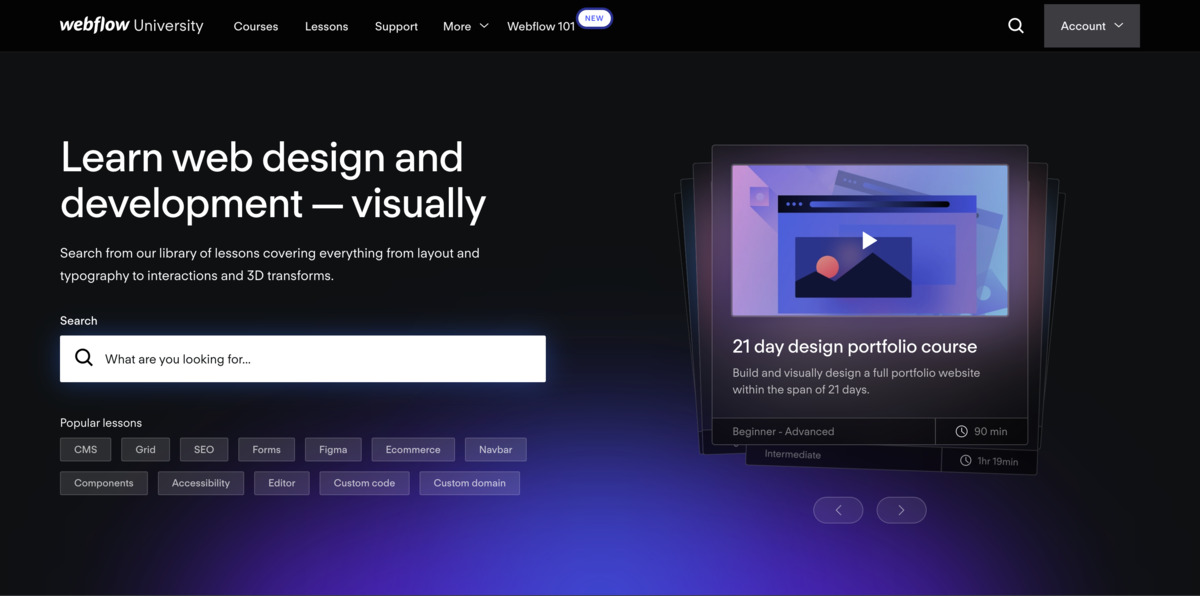The width and height of the screenshot is (1200, 596).
Task: Click the course description 'Build and visually design' text
Action: click(856, 381)
